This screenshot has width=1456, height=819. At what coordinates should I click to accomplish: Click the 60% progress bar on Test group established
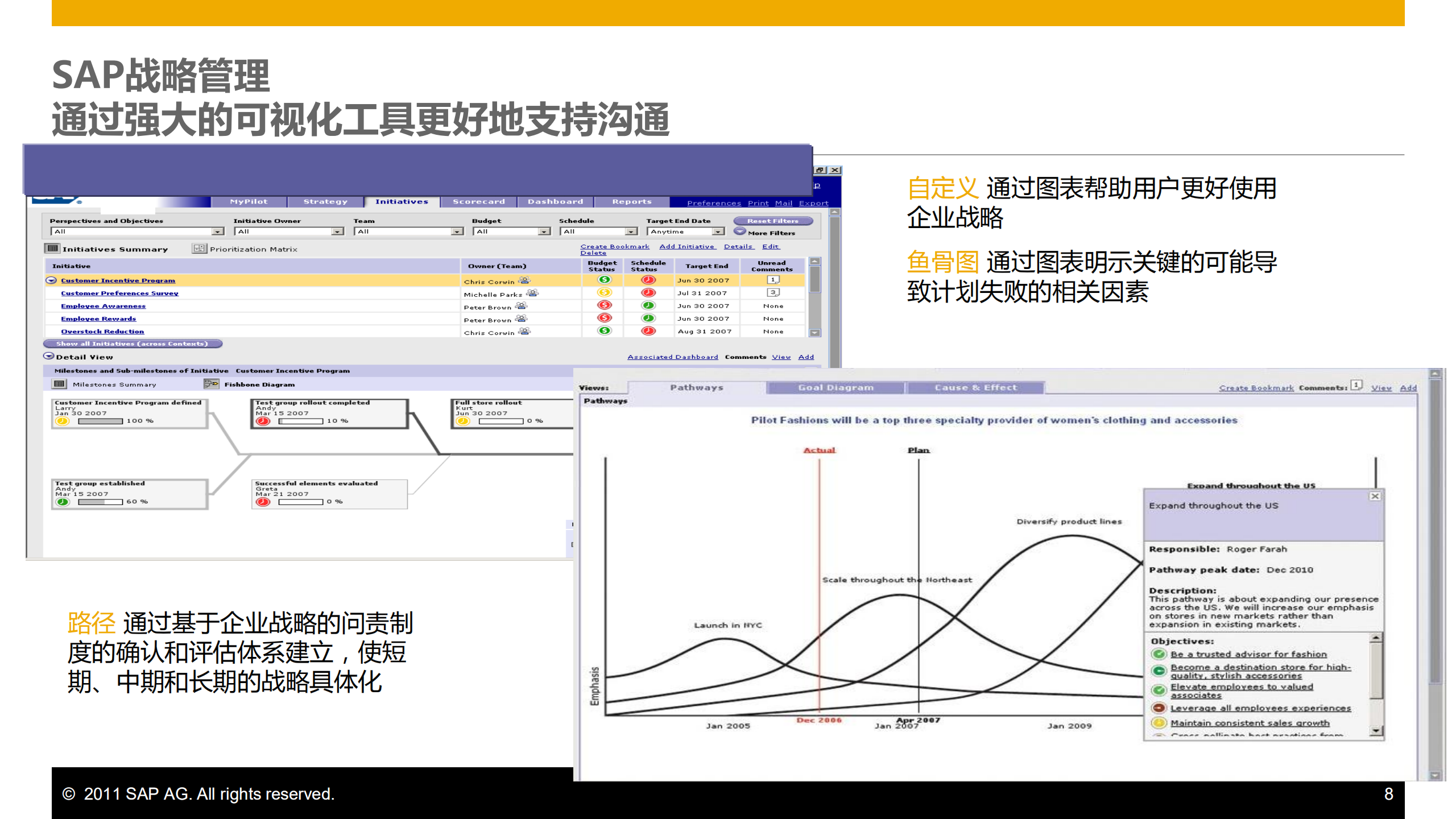click(100, 503)
